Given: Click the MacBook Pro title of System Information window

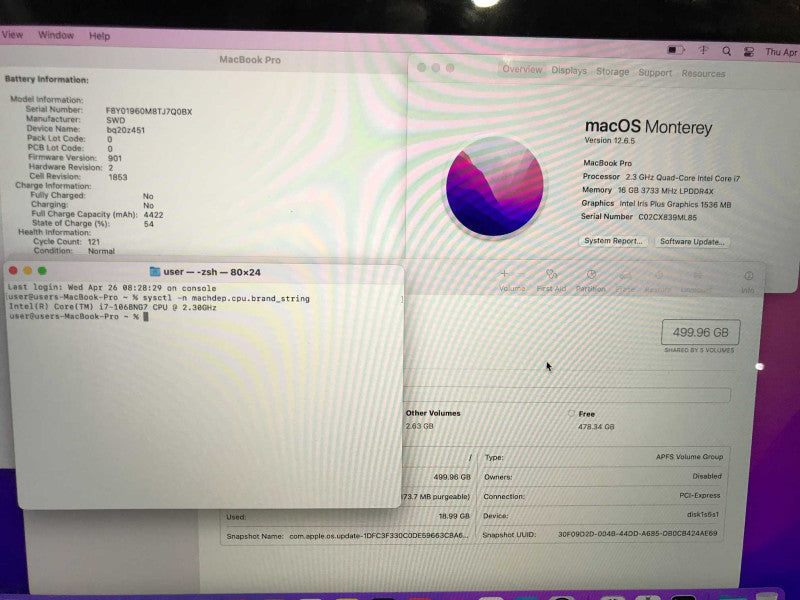Looking at the screenshot, I should (x=250, y=60).
